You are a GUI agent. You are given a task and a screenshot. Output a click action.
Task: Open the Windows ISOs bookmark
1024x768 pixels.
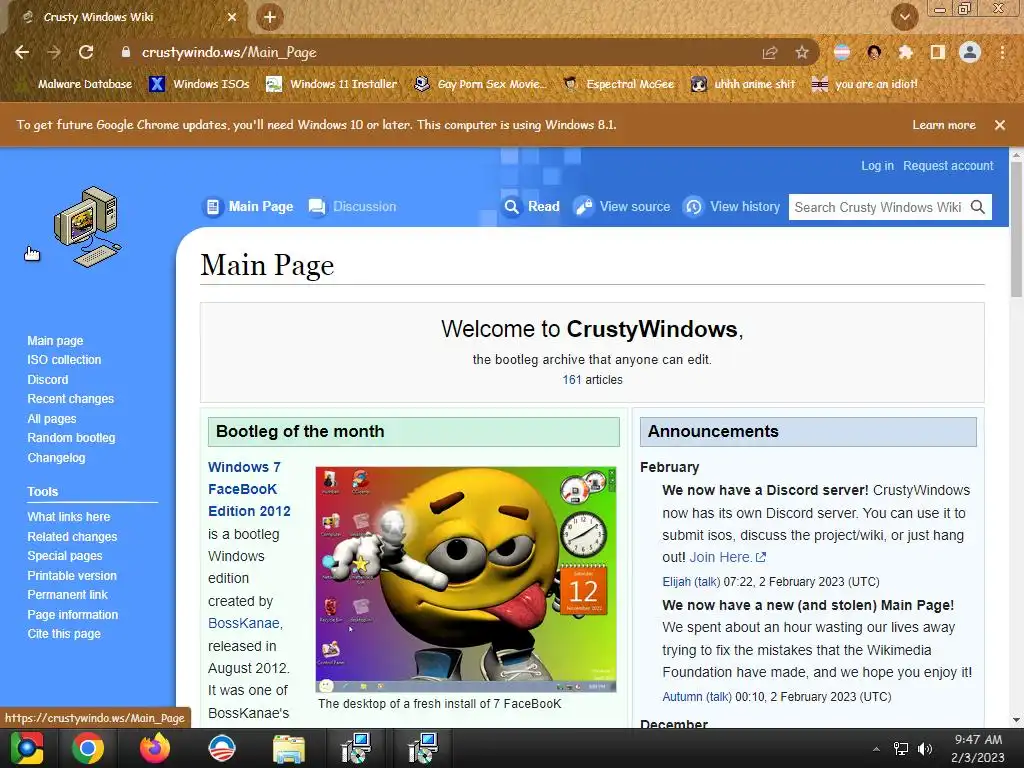click(x=199, y=84)
